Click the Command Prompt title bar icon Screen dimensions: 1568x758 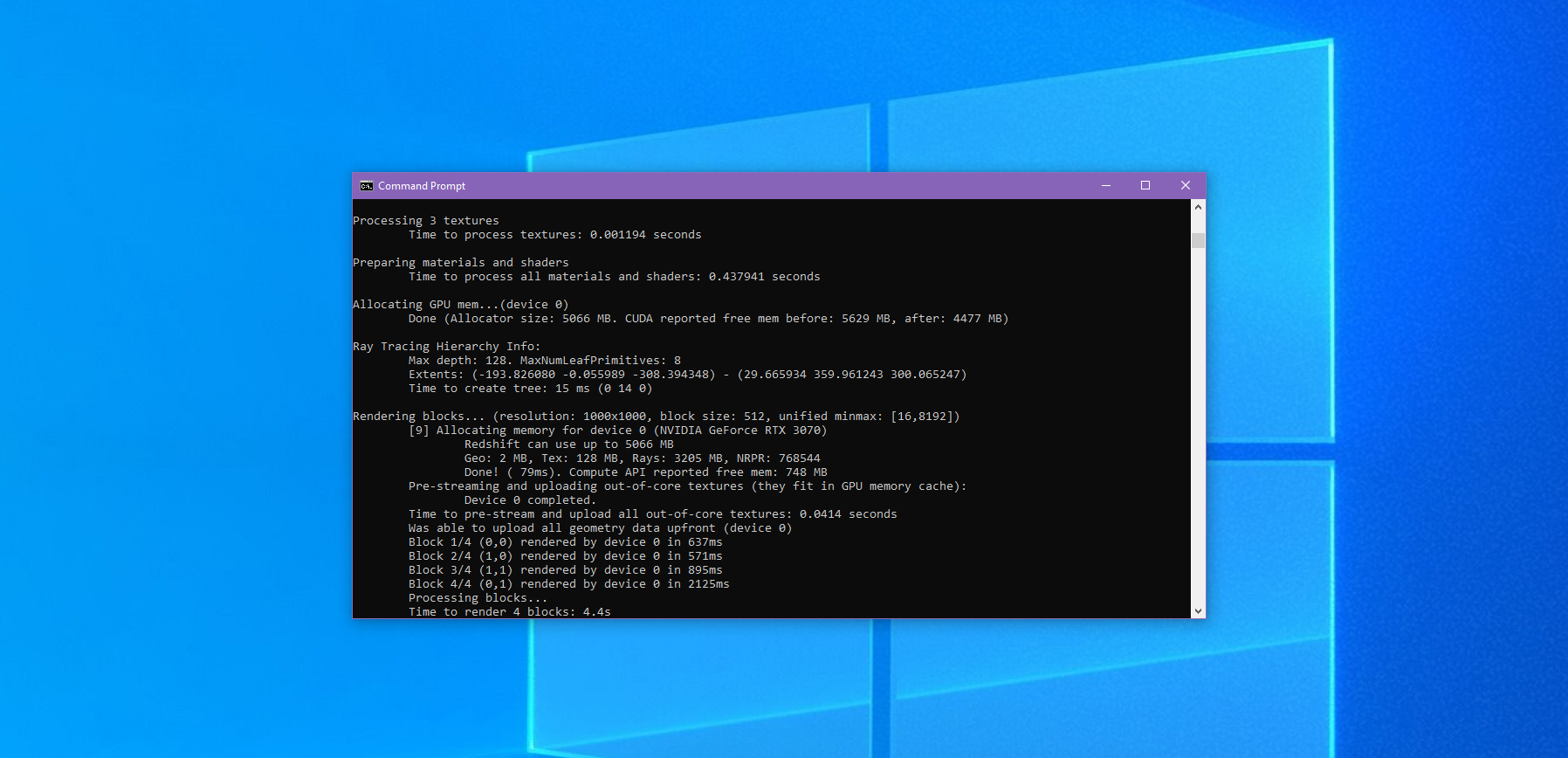click(367, 186)
